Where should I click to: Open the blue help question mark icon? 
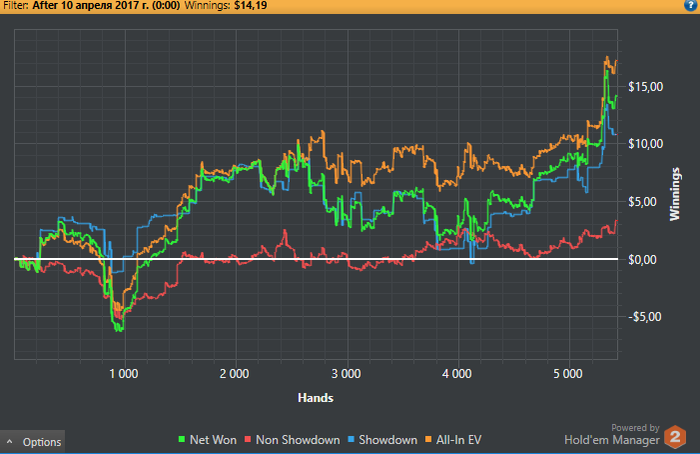tap(691, 4)
